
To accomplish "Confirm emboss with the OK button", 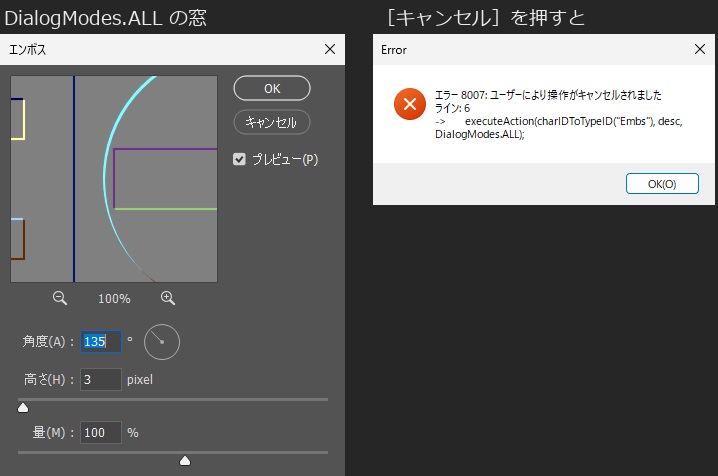I will point(272,88).
